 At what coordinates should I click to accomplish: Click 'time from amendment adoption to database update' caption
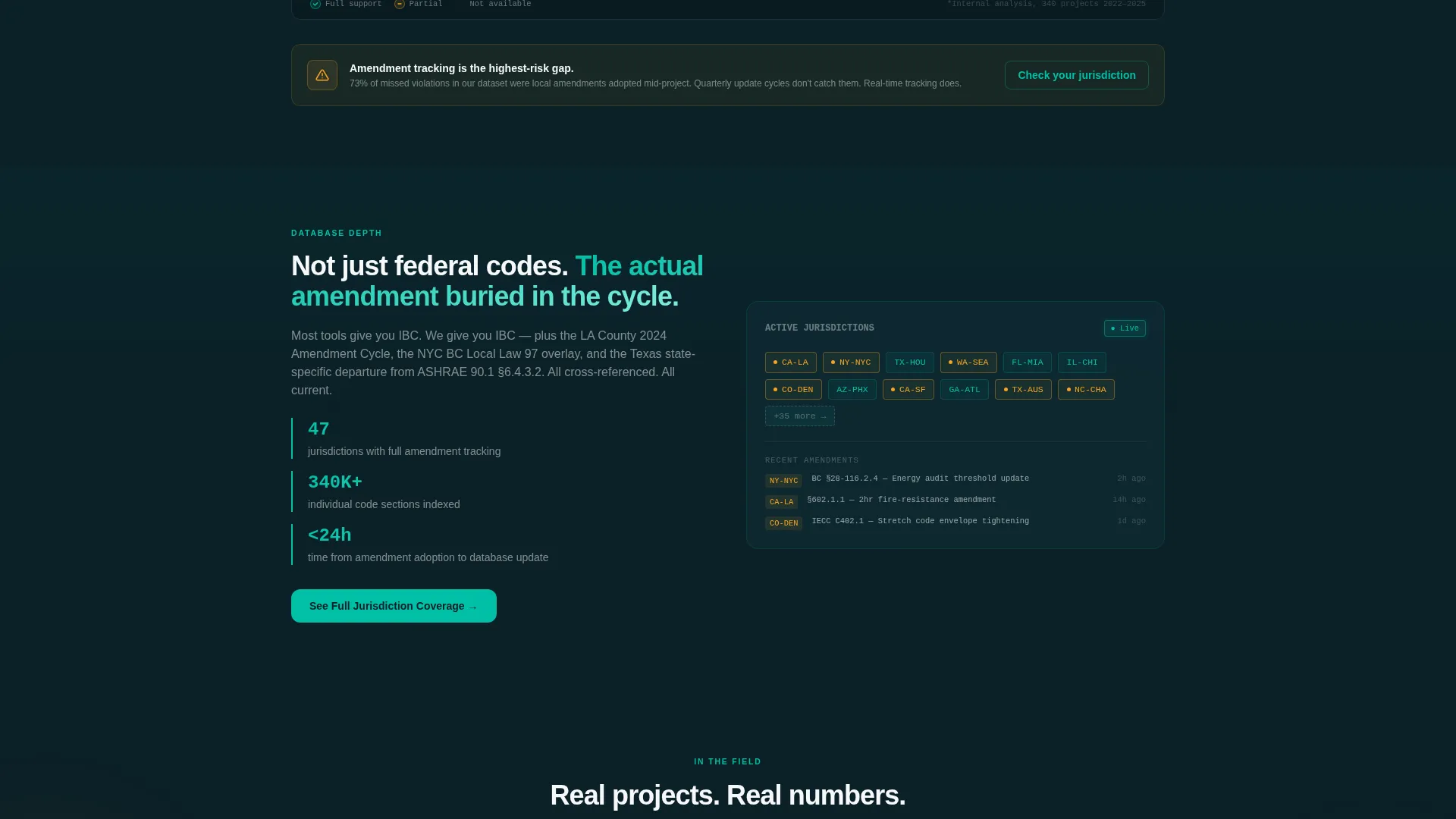[428, 557]
